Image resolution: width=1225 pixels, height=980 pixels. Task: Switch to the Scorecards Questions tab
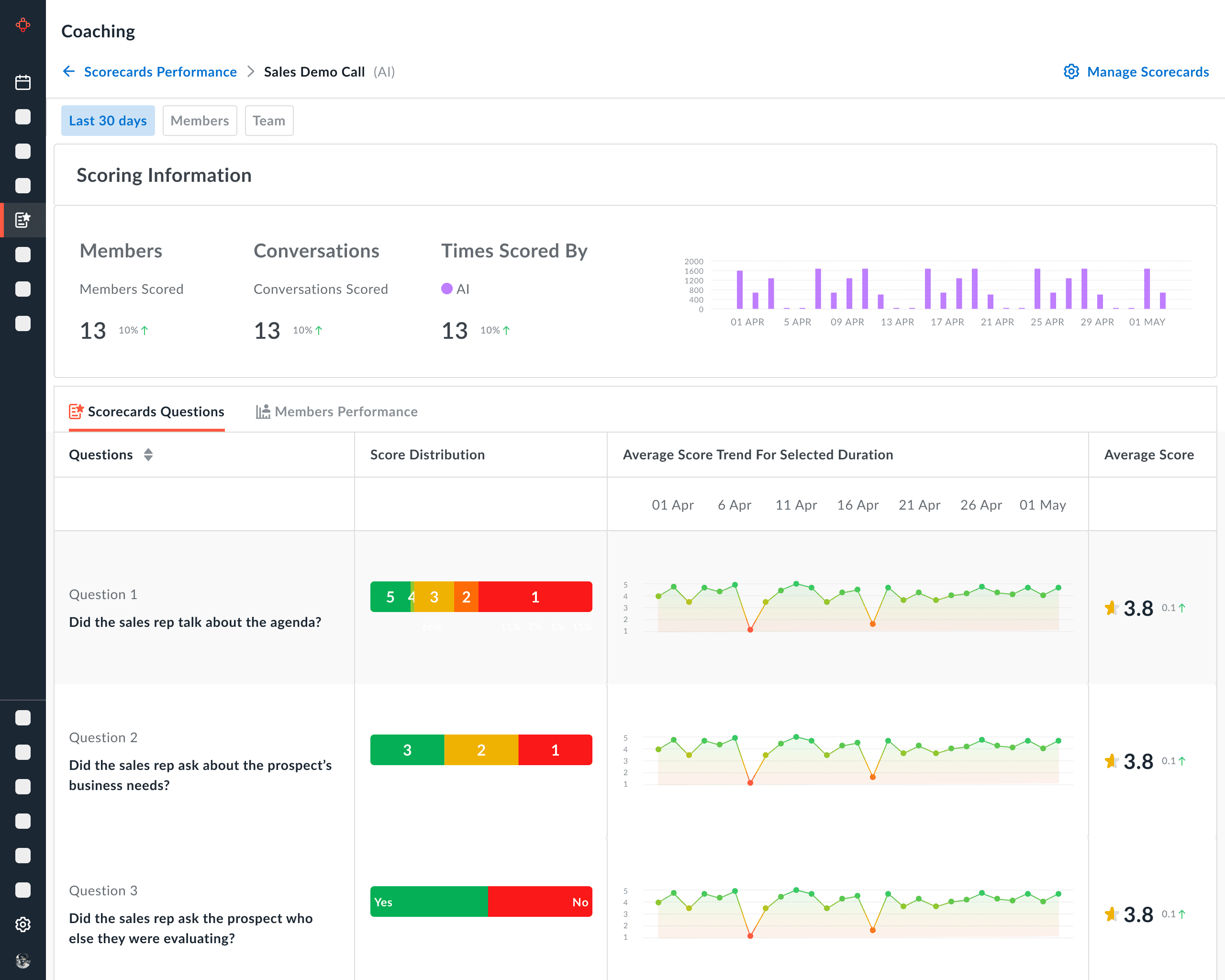coord(156,412)
